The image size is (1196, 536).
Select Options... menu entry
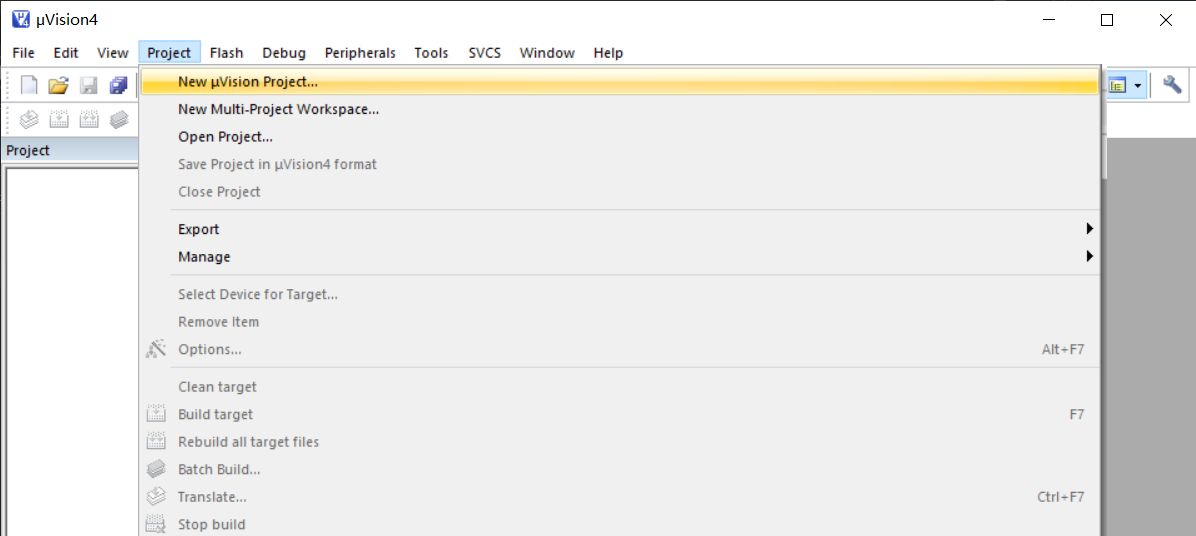pyautogui.click(x=619, y=349)
